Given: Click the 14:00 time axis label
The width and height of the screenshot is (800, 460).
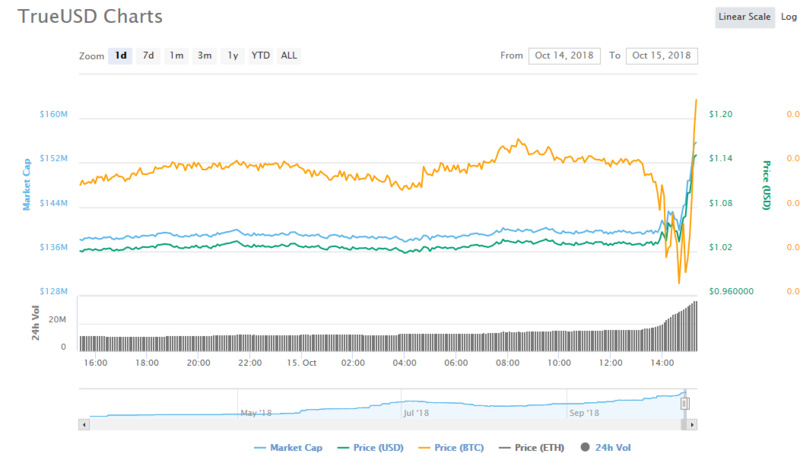Looking at the screenshot, I should [x=662, y=363].
